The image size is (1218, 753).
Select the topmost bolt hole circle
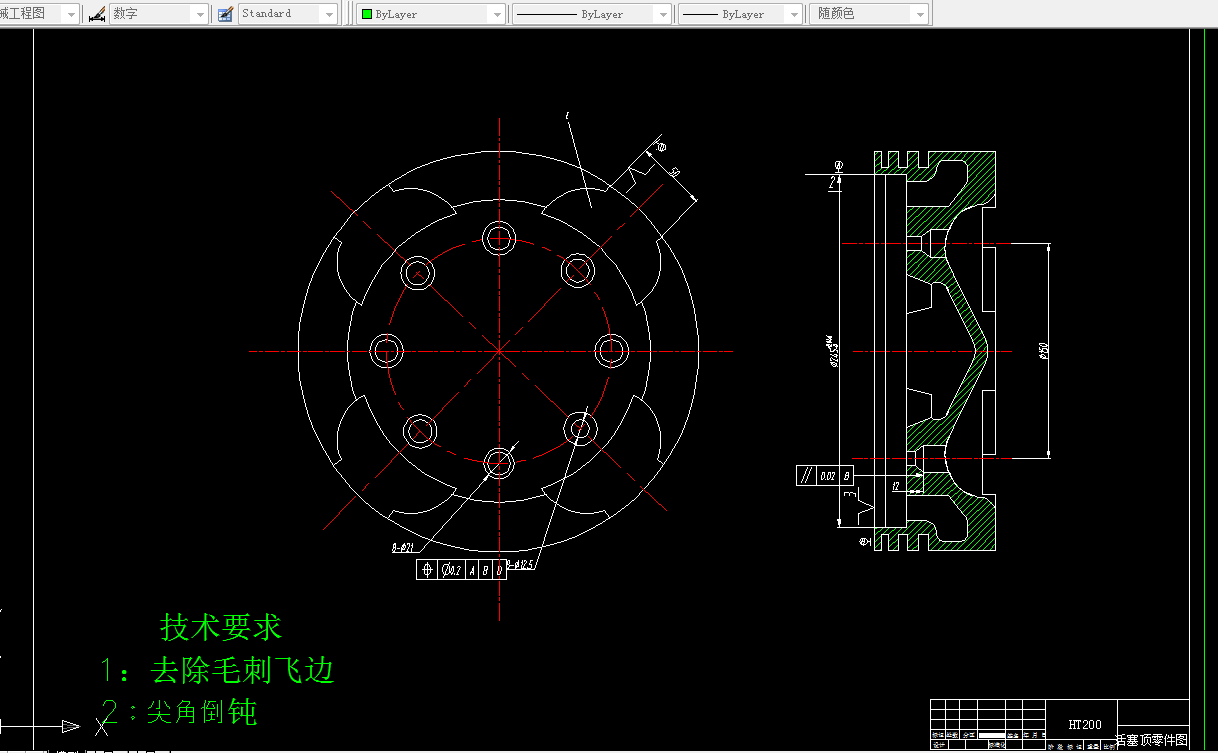(499, 237)
